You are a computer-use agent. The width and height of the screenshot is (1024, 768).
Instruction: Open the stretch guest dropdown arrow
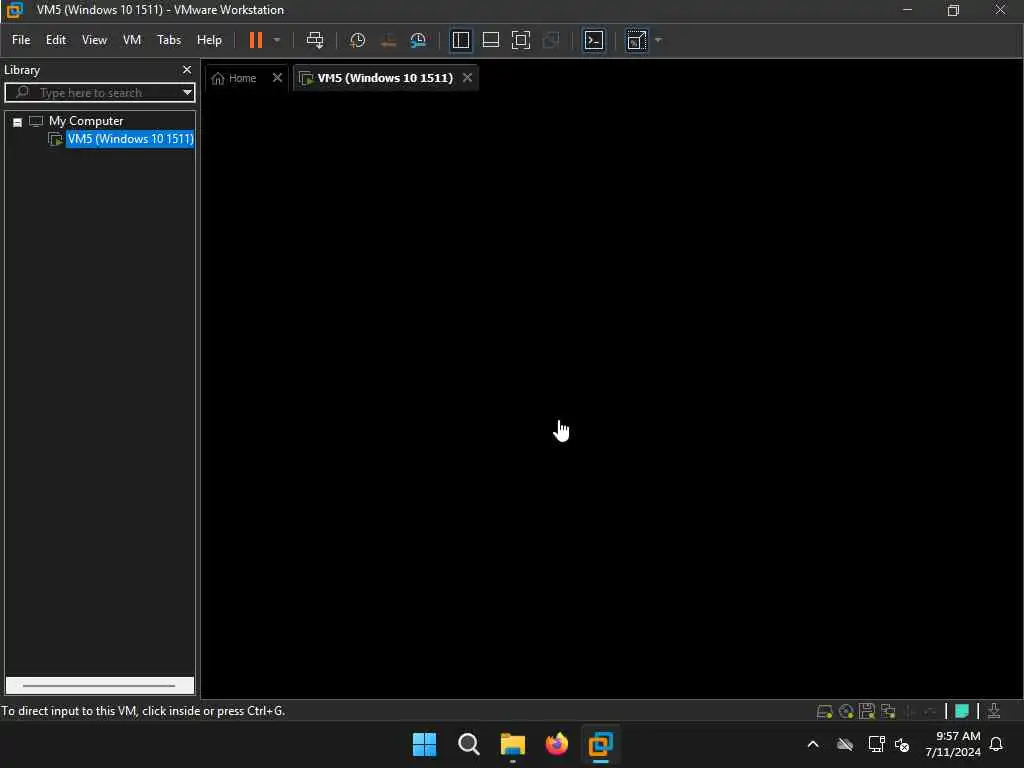point(658,40)
